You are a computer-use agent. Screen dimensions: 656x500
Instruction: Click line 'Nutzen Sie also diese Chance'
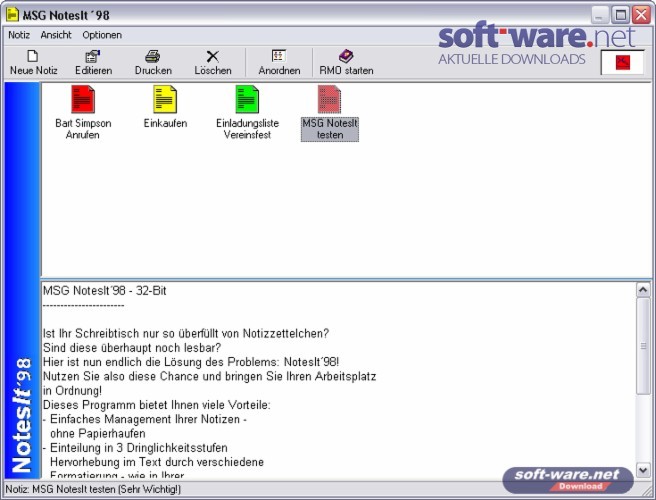(x=209, y=376)
